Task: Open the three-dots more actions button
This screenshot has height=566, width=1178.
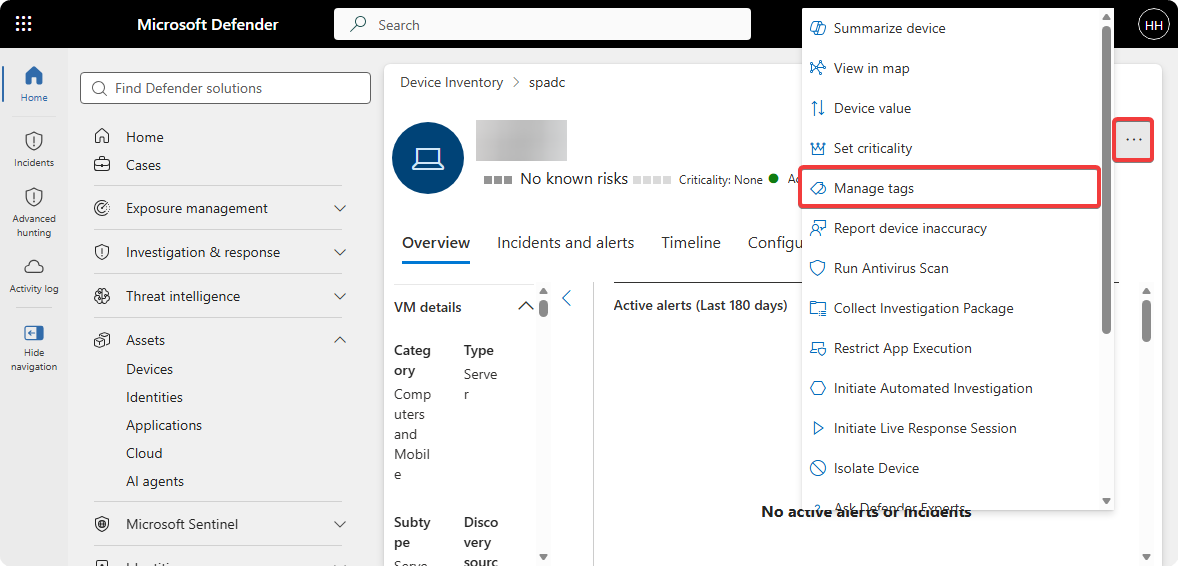Action: pos(1134,139)
